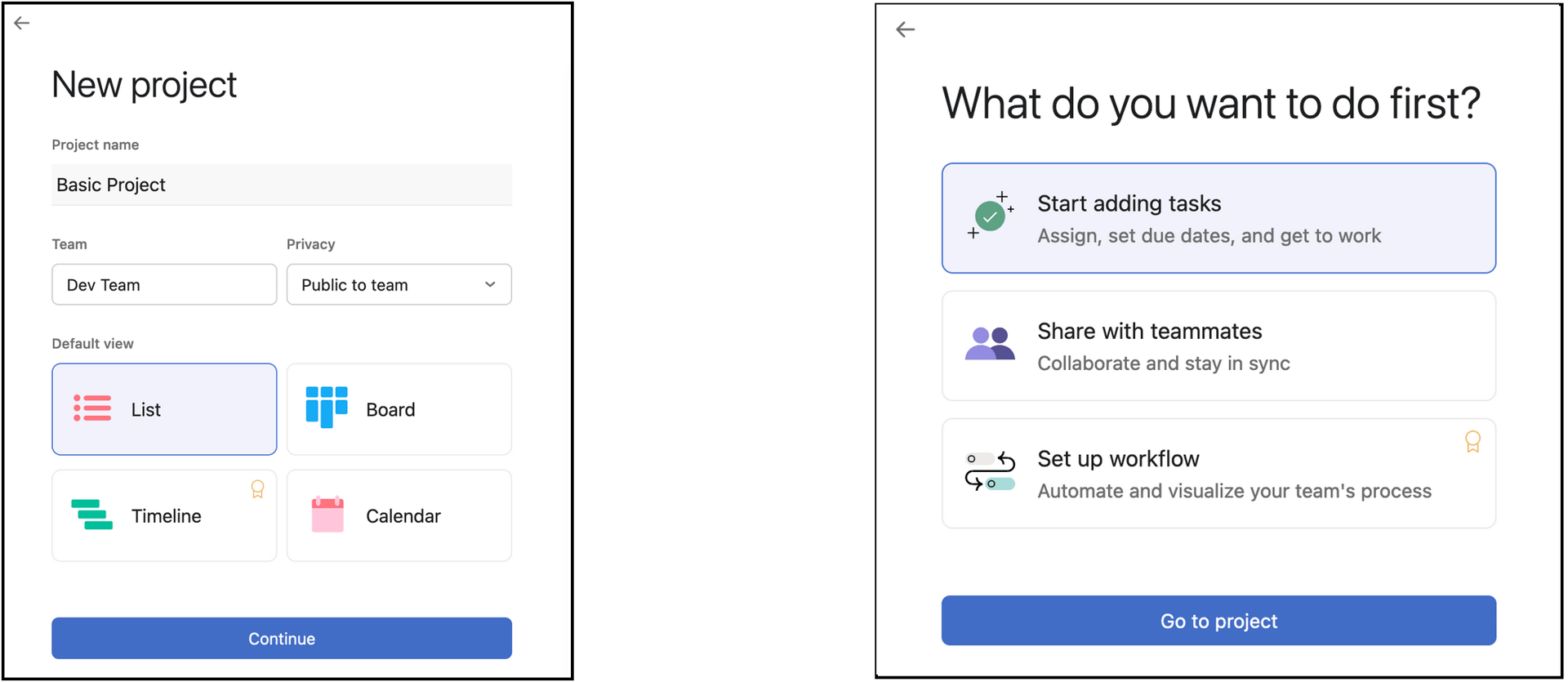Click the pink Calendar view icon
This screenshot has height=682, width=1568.
point(327,515)
